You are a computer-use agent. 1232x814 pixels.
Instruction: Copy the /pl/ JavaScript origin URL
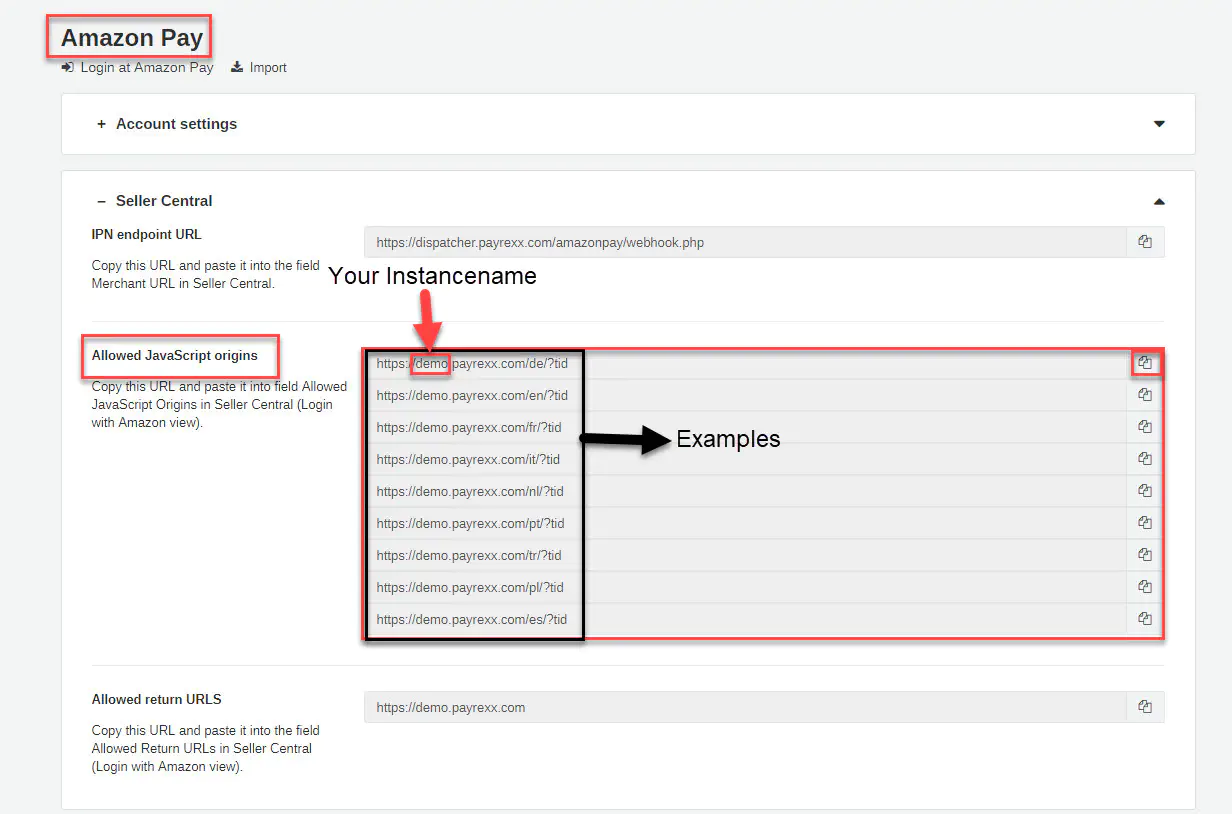1145,587
